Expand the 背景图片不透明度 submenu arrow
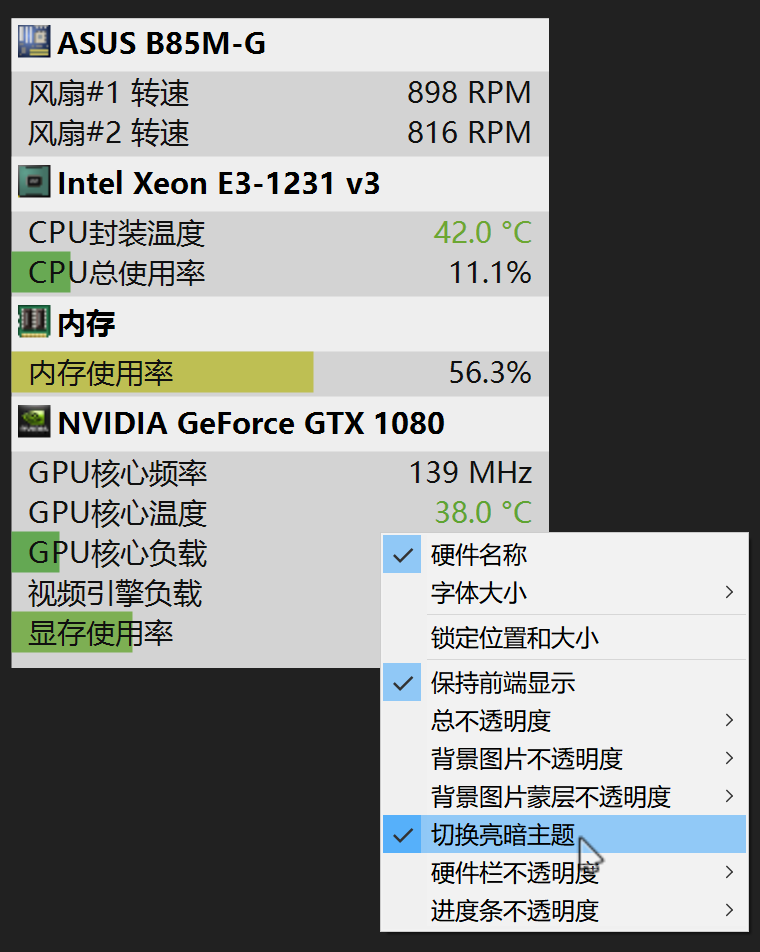760x952 pixels. pos(729,758)
